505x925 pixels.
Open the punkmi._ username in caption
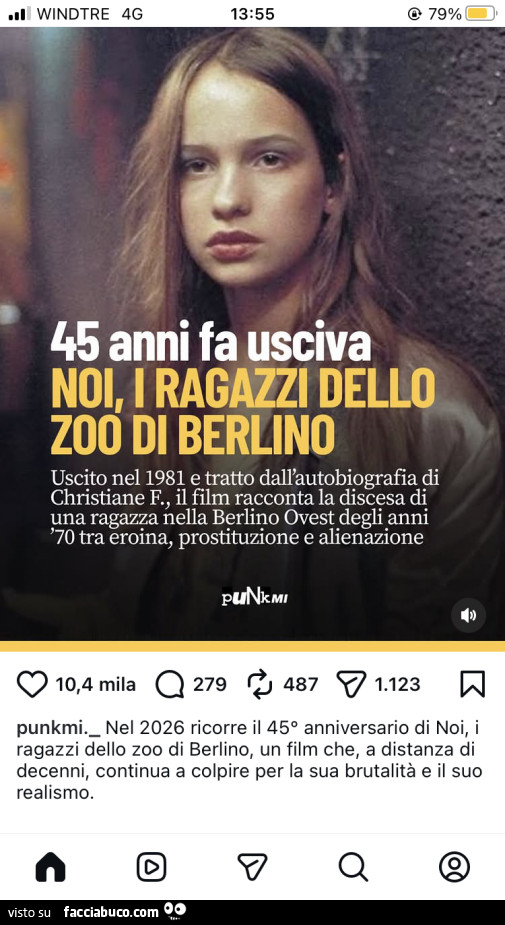click(x=58, y=729)
